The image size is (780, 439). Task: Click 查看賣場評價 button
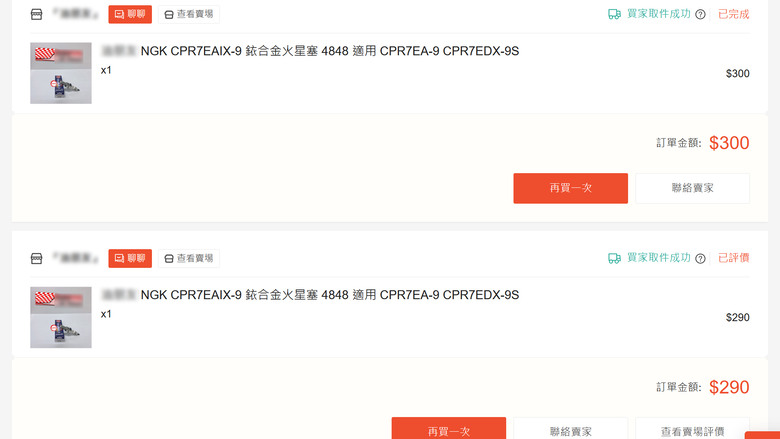[692, 429]
